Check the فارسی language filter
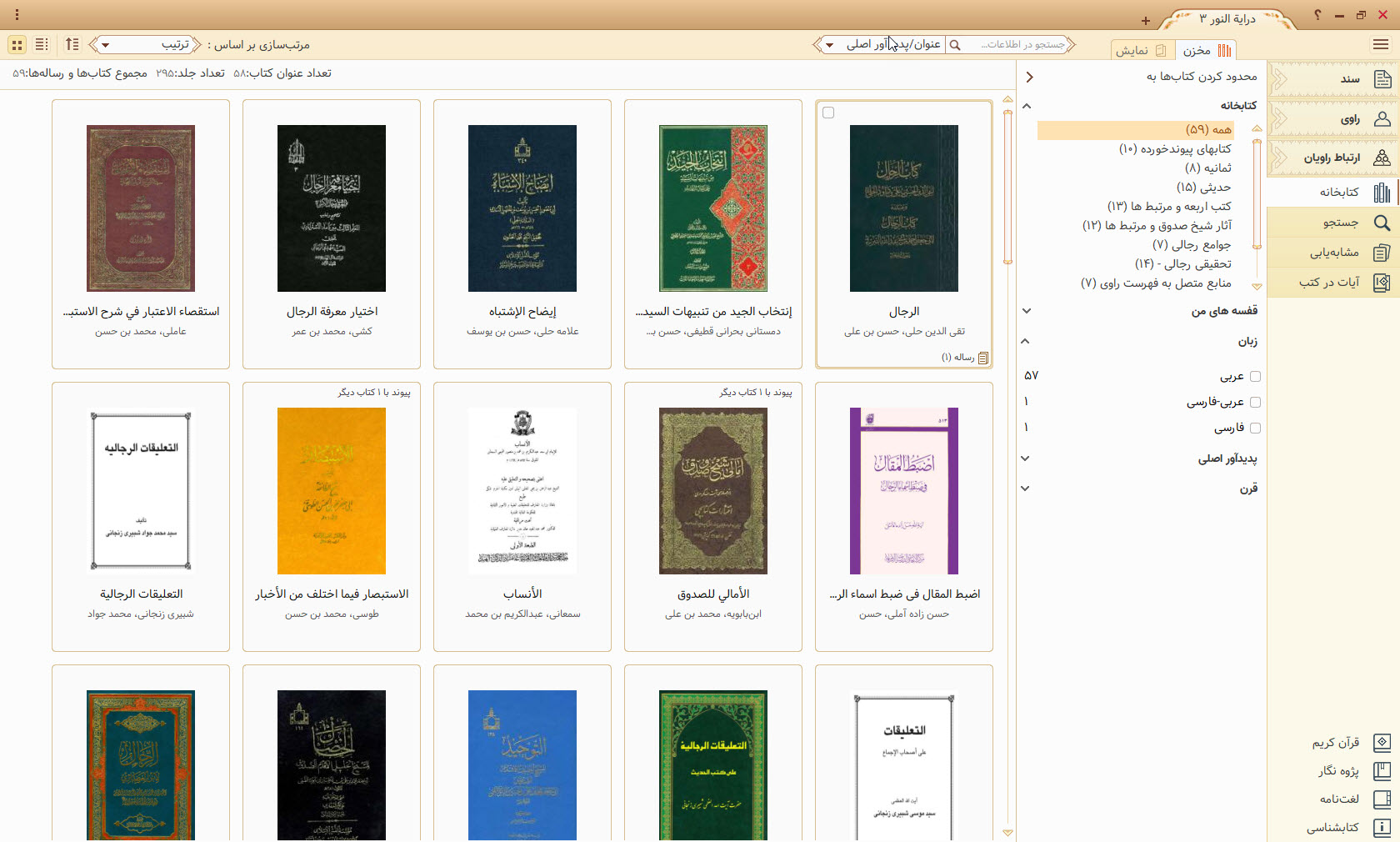The height and width of the screenshot is (842, 1400). (1255, 429)
